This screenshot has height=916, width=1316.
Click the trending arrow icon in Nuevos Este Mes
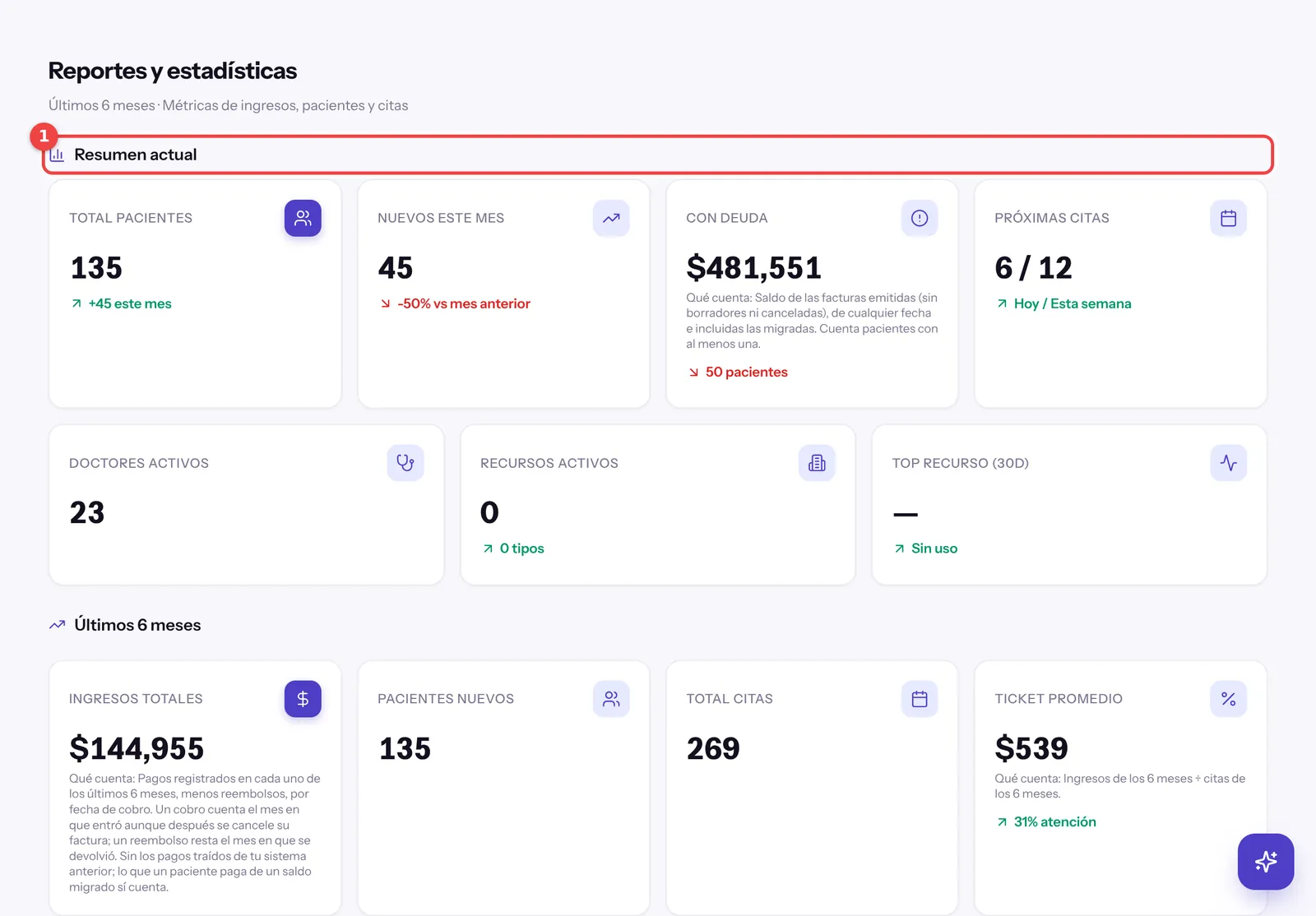(611, 218)
